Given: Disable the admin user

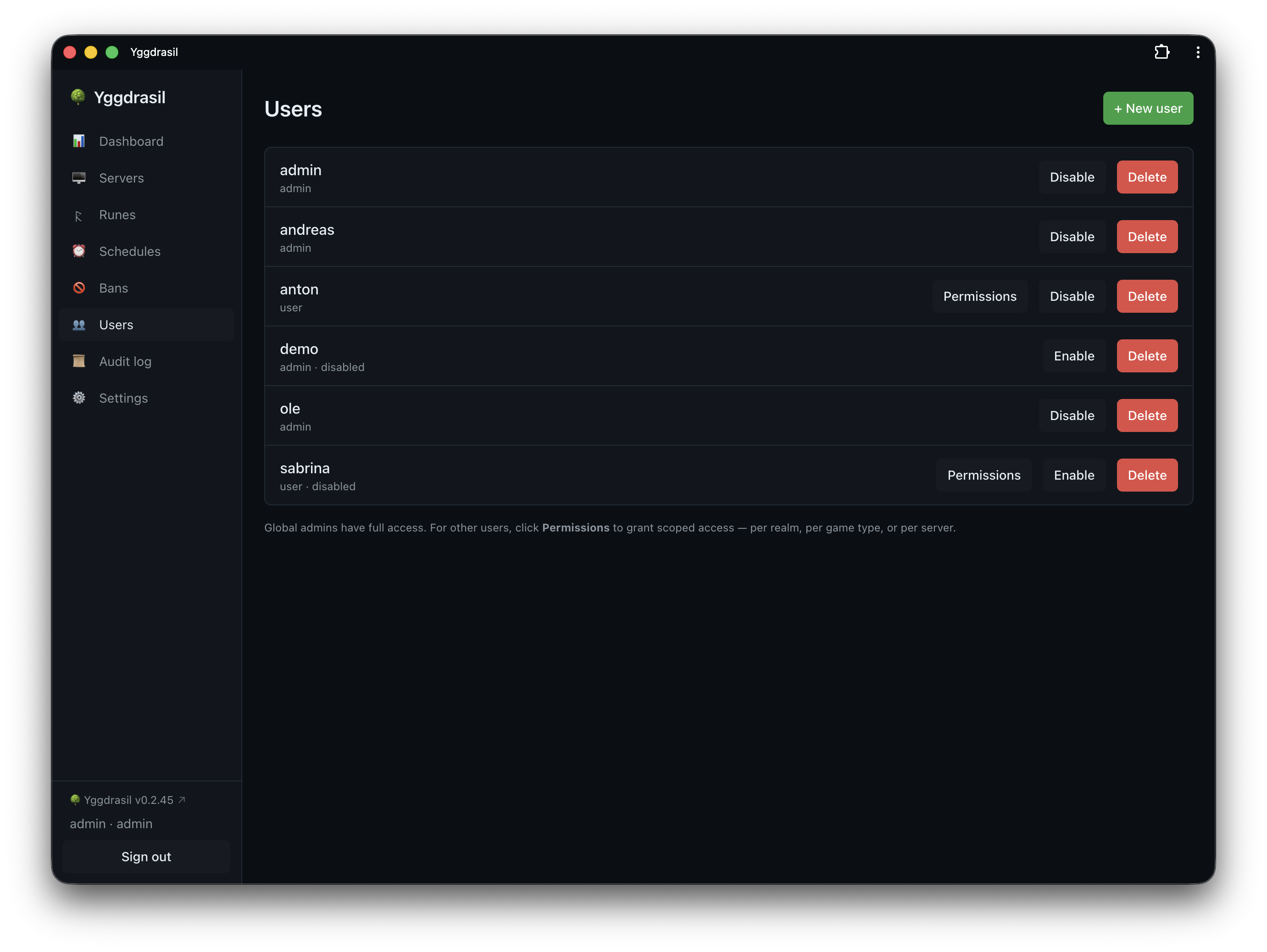Looking at the screenshot, I should (x=1072, y=177).
